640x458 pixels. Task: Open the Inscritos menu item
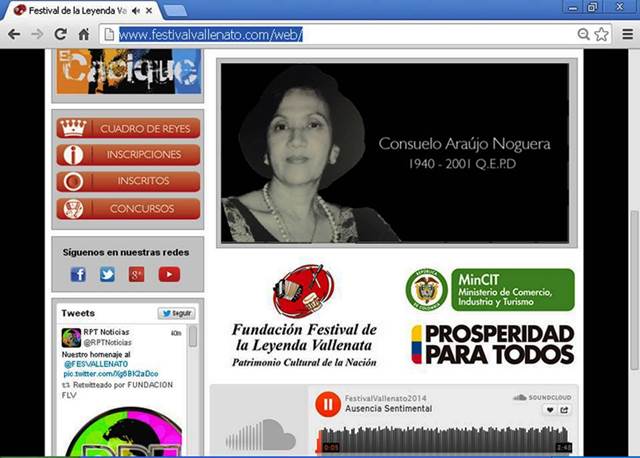[x=128, y=182]
